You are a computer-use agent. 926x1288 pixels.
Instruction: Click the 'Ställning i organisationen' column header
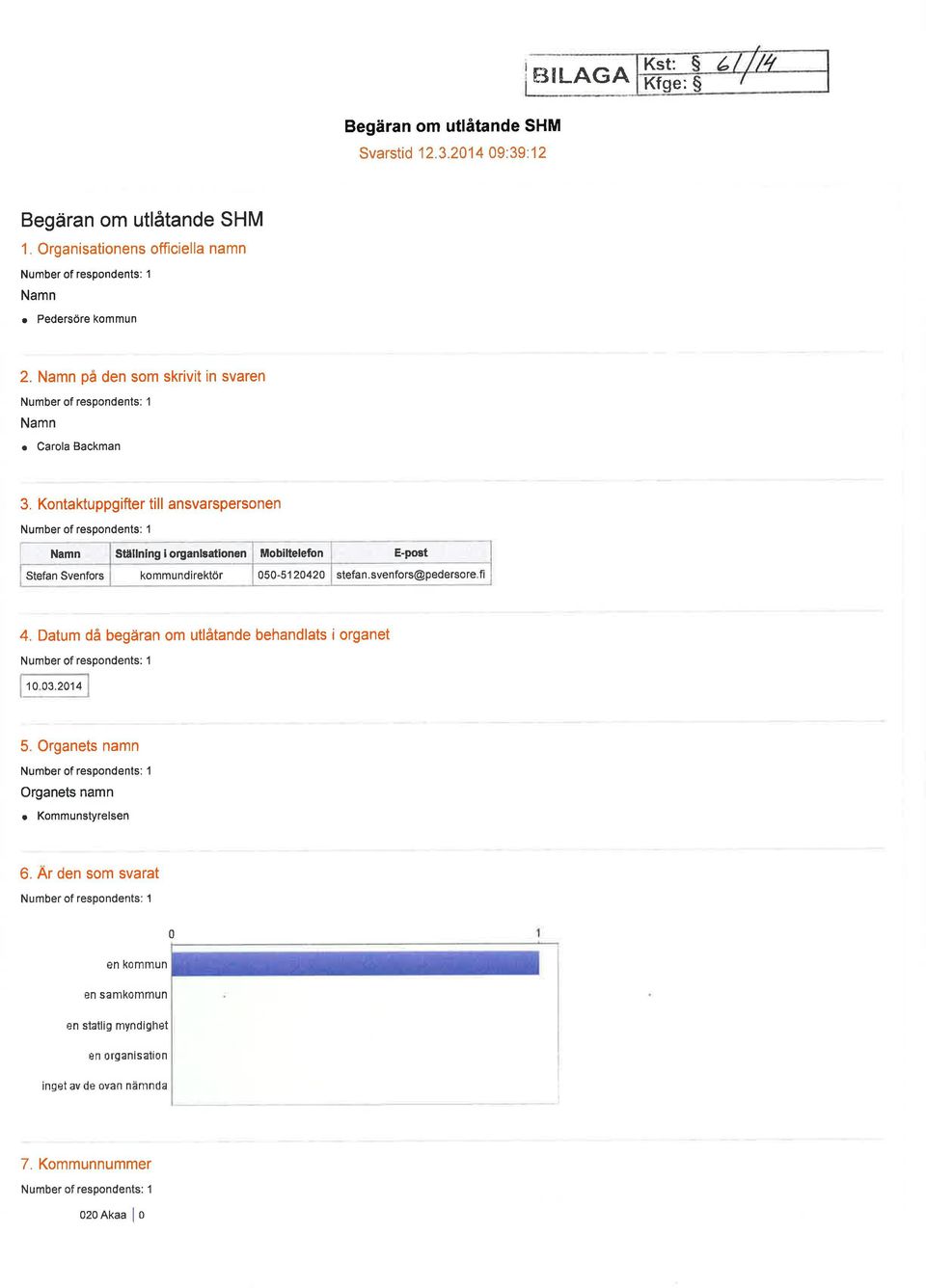click(180, 553)
